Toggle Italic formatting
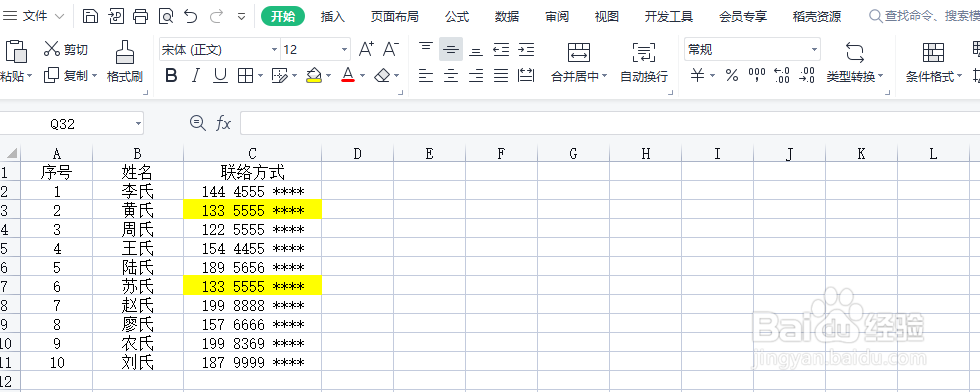 [x=196, y=76]
